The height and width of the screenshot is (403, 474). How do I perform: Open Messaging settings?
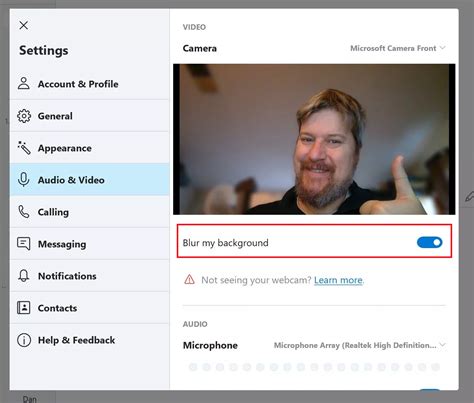click(90, 244)
